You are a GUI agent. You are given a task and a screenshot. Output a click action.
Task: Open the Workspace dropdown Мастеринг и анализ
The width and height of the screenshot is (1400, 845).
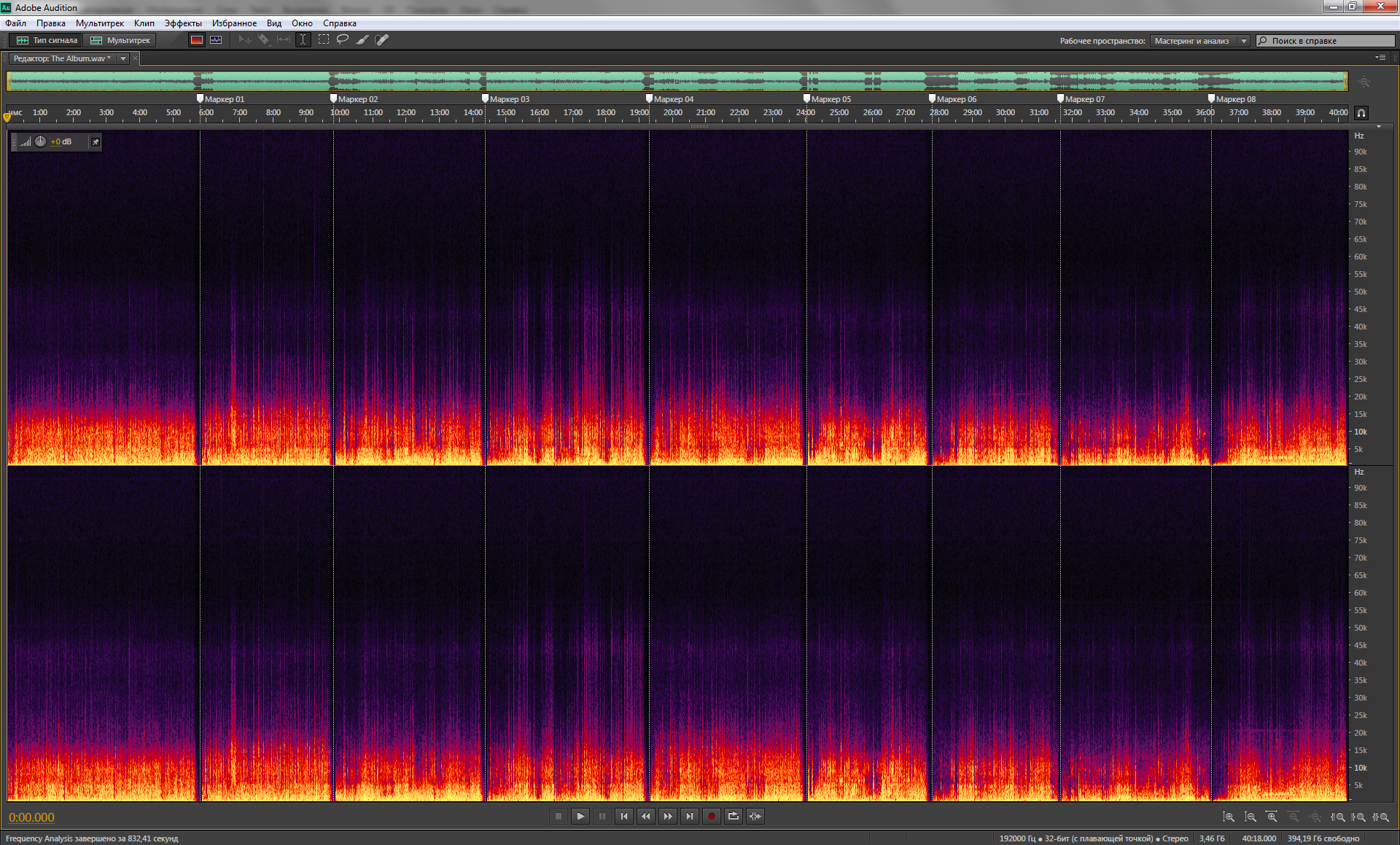1199,41
